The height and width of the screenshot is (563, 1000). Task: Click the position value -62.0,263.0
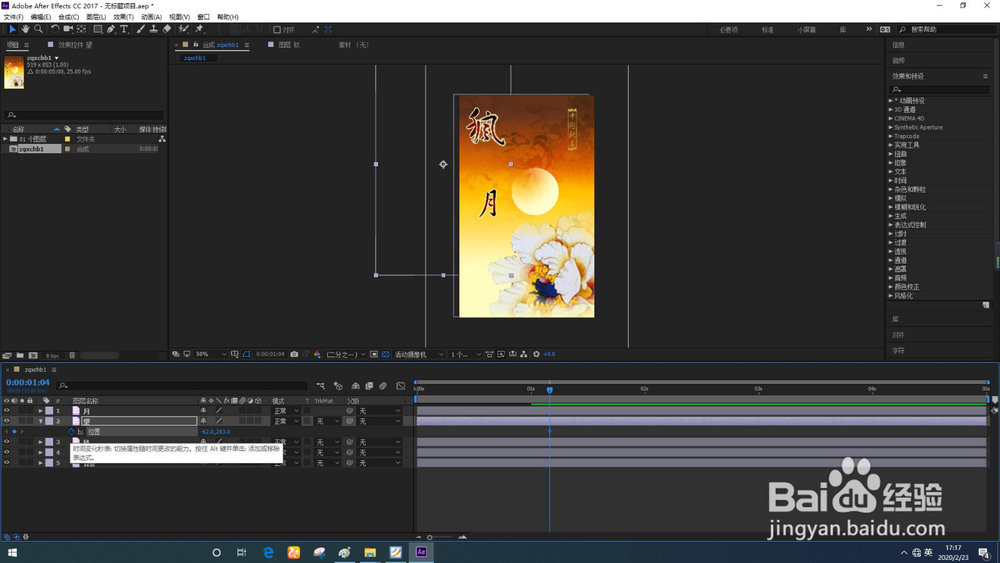tap(215, 432)
